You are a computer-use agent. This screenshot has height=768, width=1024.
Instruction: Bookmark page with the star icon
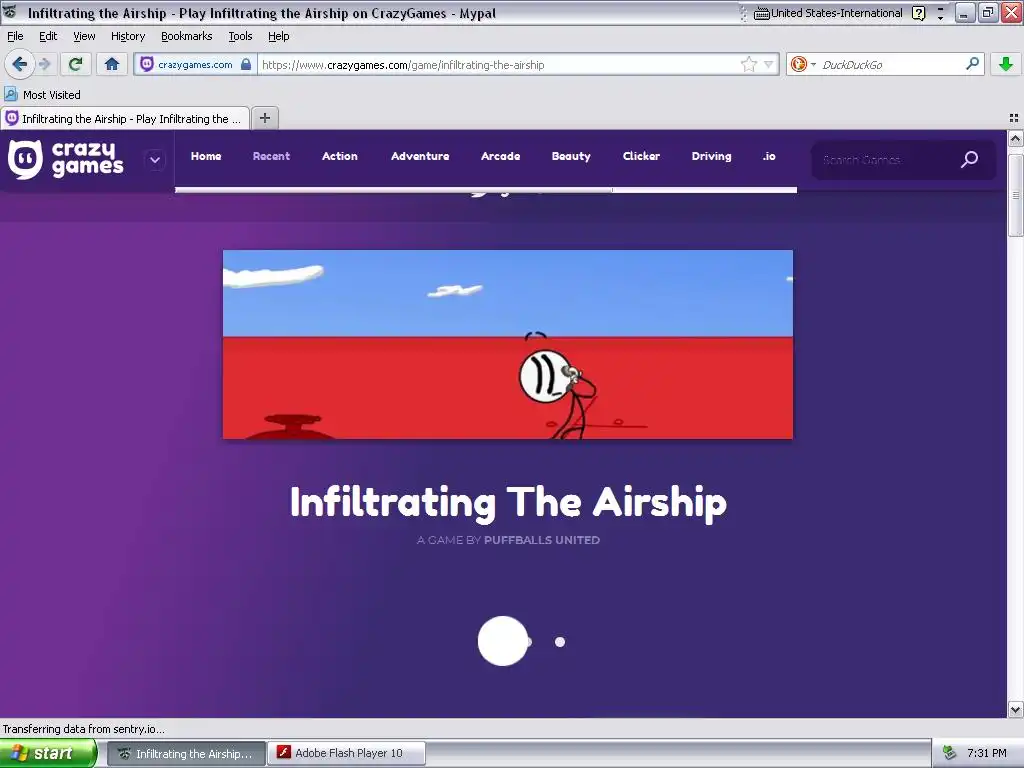(748, 64)
